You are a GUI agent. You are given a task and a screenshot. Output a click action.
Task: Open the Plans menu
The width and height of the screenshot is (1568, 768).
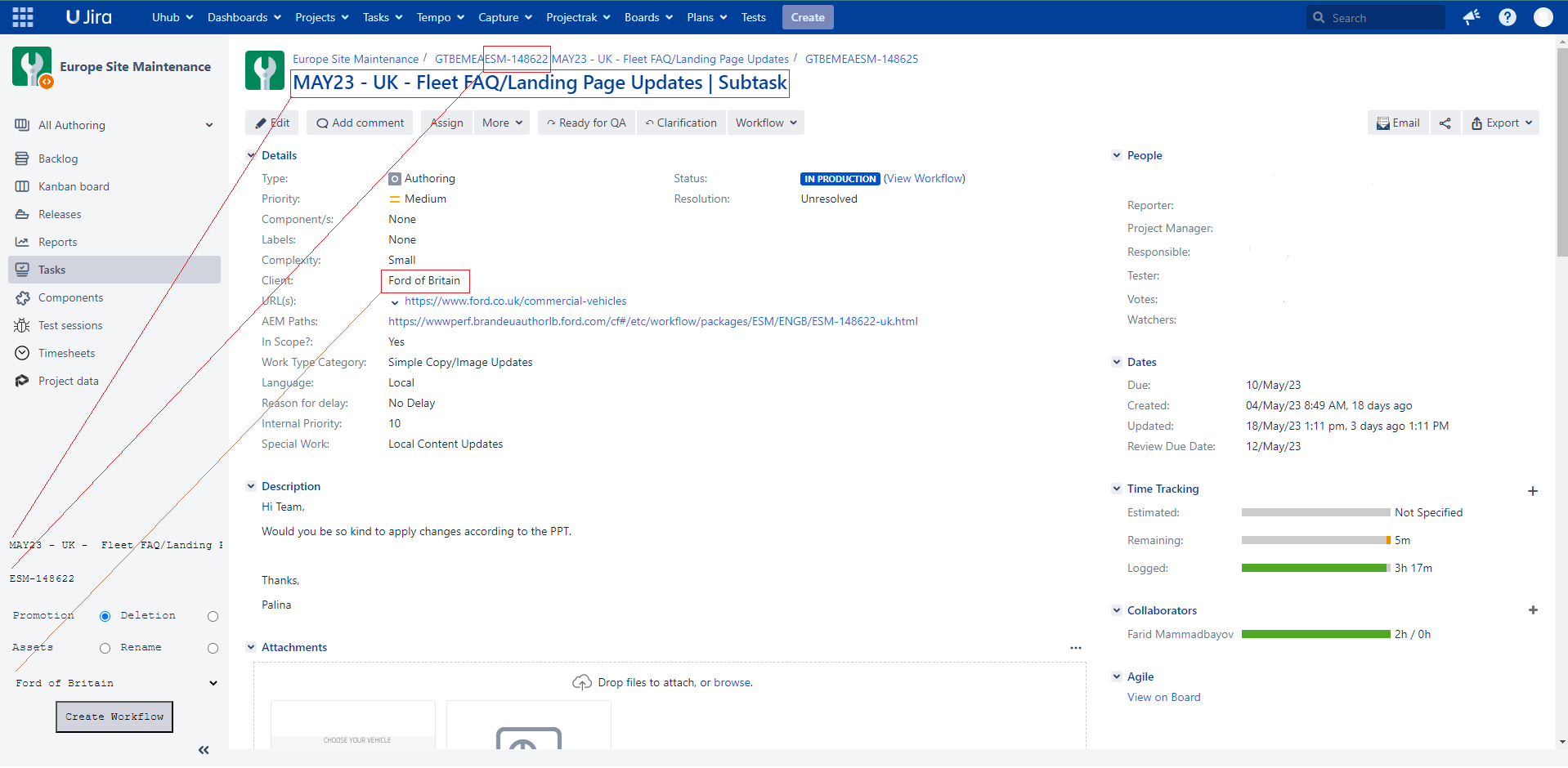click(x=706, y=17)
